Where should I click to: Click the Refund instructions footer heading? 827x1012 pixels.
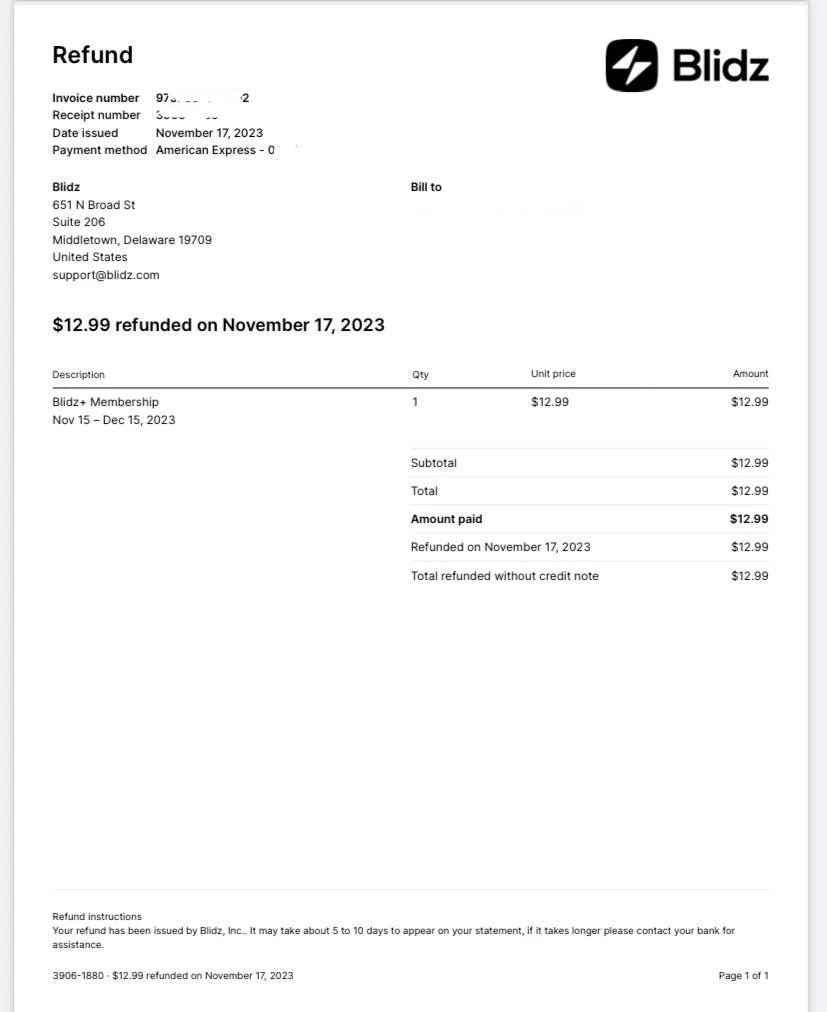tap(97, 916)
